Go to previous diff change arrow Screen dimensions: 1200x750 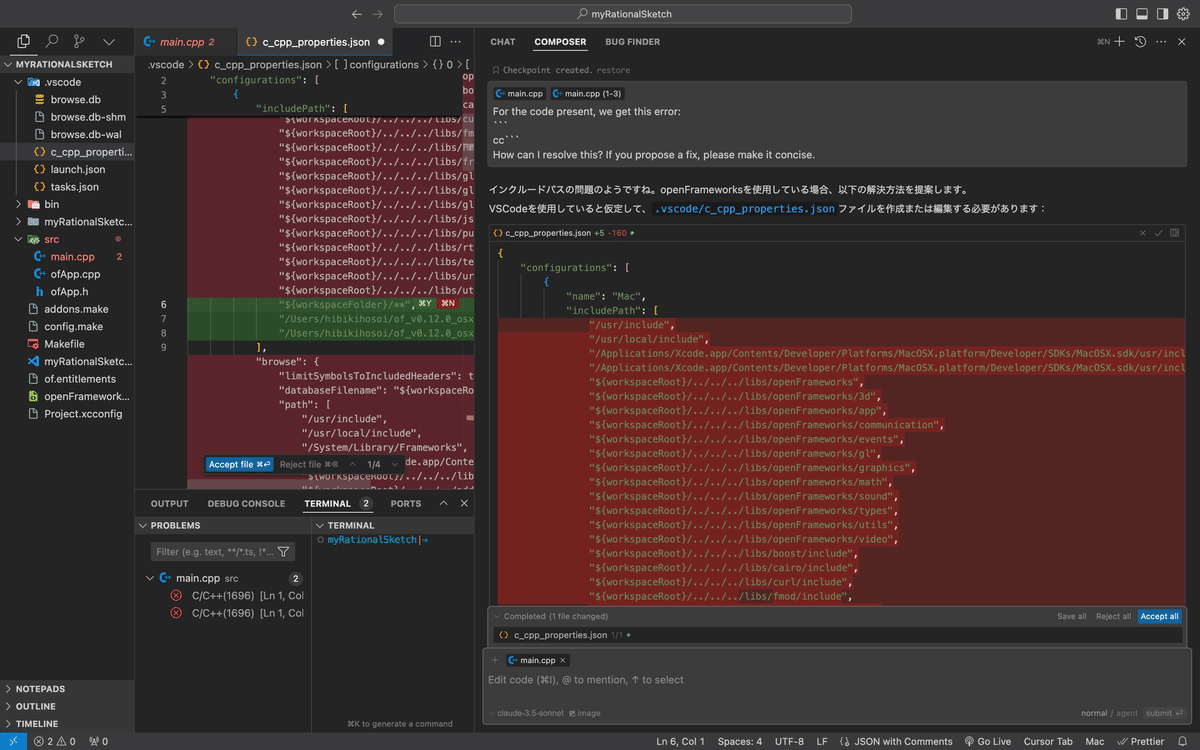pos(352,464)
